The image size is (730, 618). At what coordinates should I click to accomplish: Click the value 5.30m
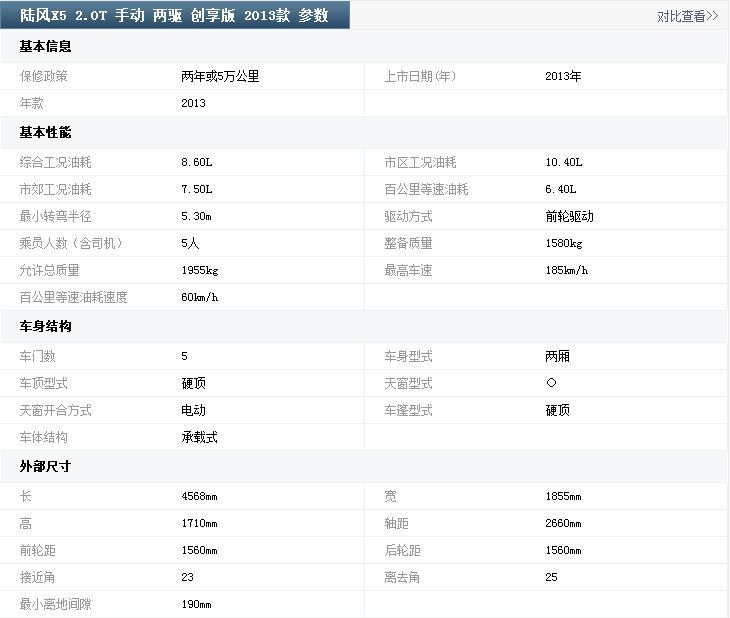point(196,217)
